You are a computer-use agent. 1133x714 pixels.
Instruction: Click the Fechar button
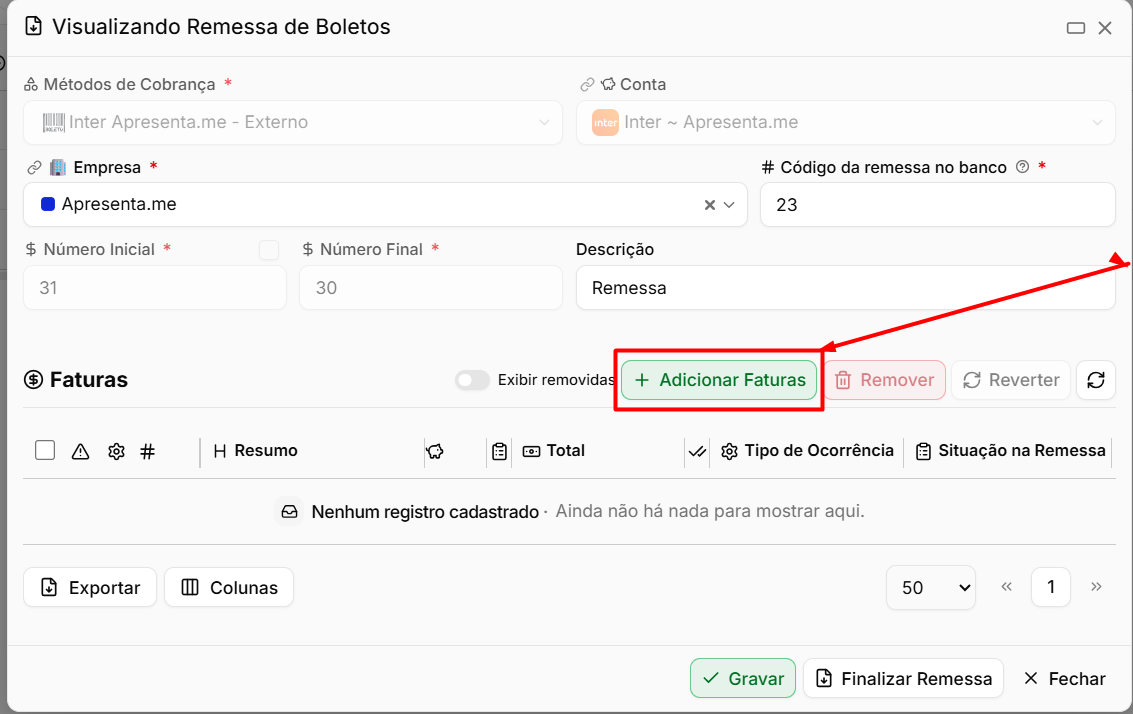[x=1064, y=679]
